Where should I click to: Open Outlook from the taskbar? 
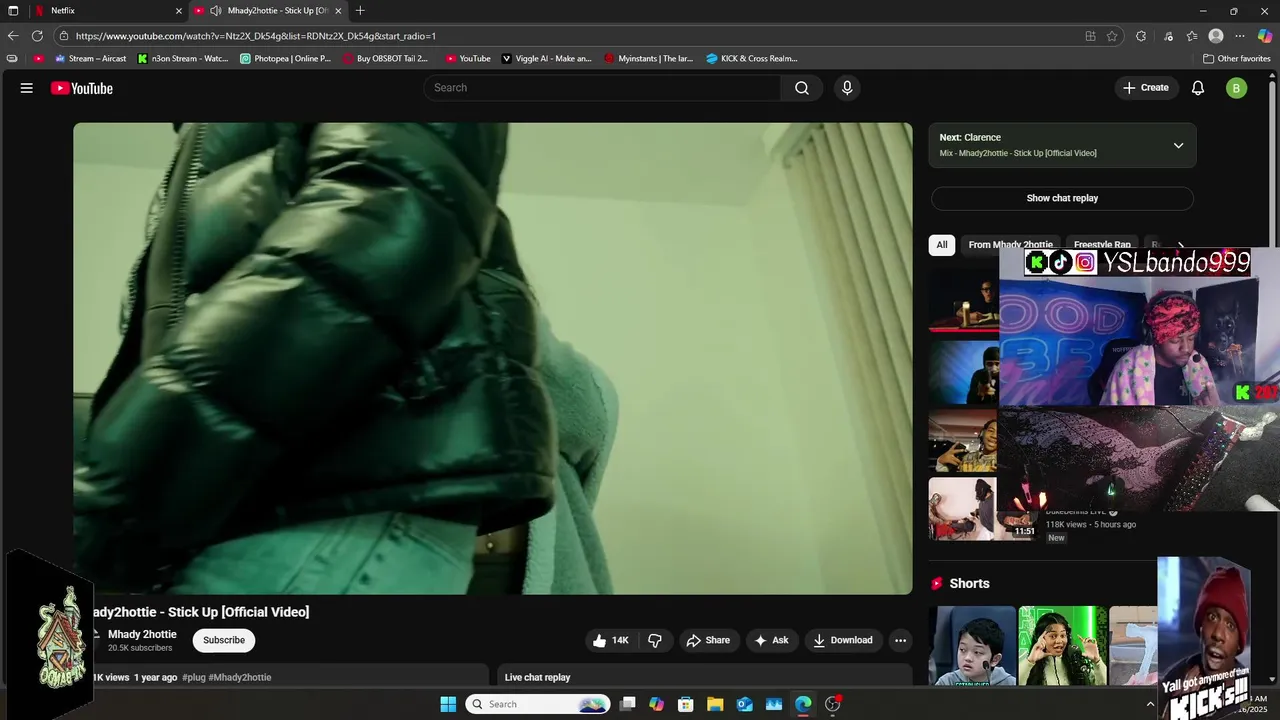point(745,704)
